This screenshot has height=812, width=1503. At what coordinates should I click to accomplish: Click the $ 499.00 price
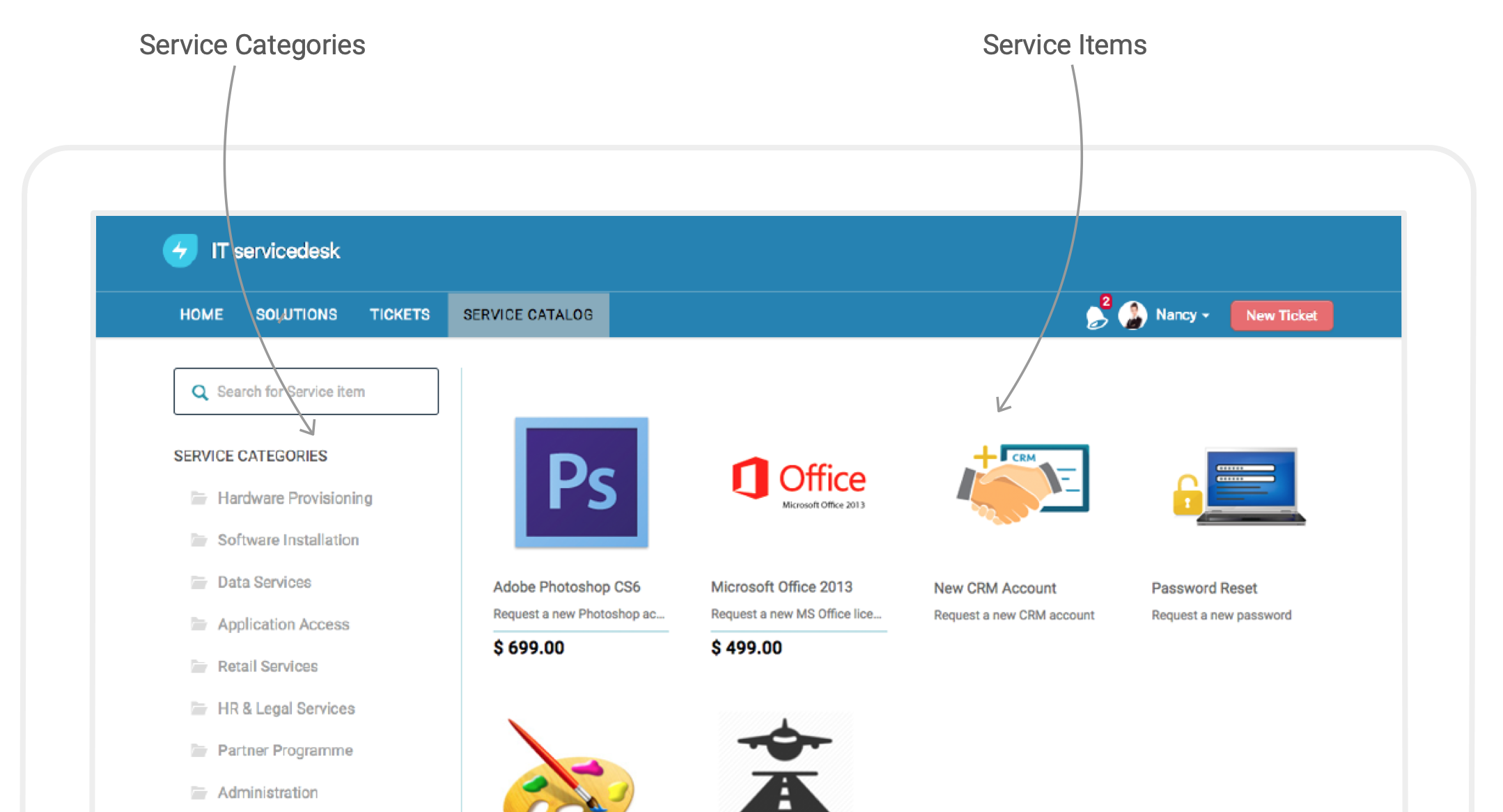click(x=747, y=648)
